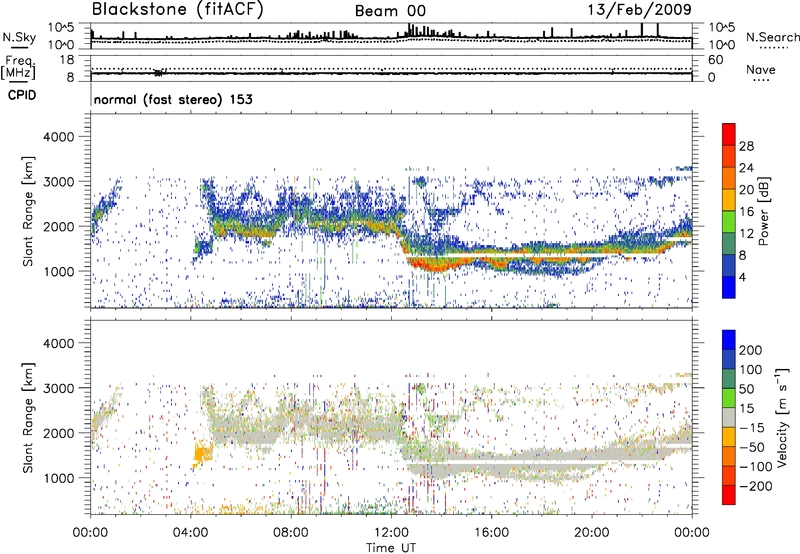Screen dimensions: 800x554
Task: Select the "200" value on Velocity color bar
Action: [x=751, y=350]
